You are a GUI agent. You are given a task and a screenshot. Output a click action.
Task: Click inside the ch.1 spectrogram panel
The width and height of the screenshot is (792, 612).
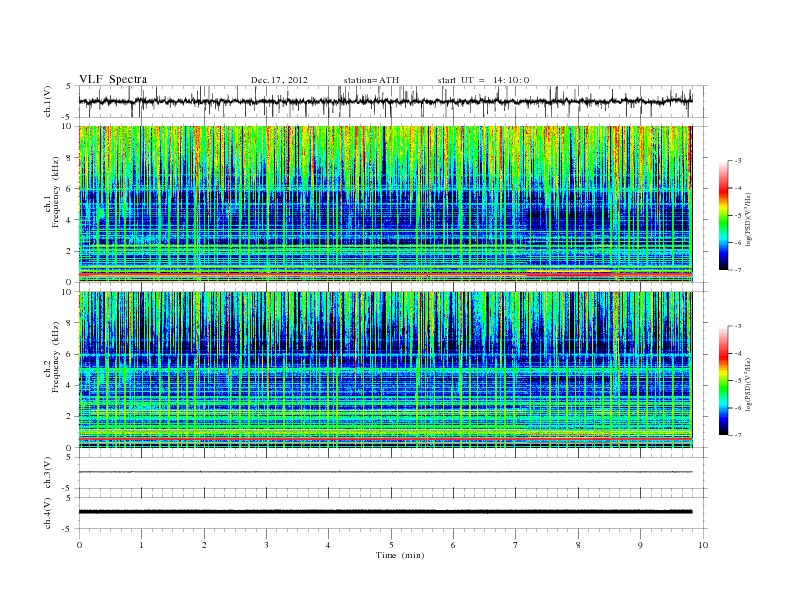click(385, 204)
